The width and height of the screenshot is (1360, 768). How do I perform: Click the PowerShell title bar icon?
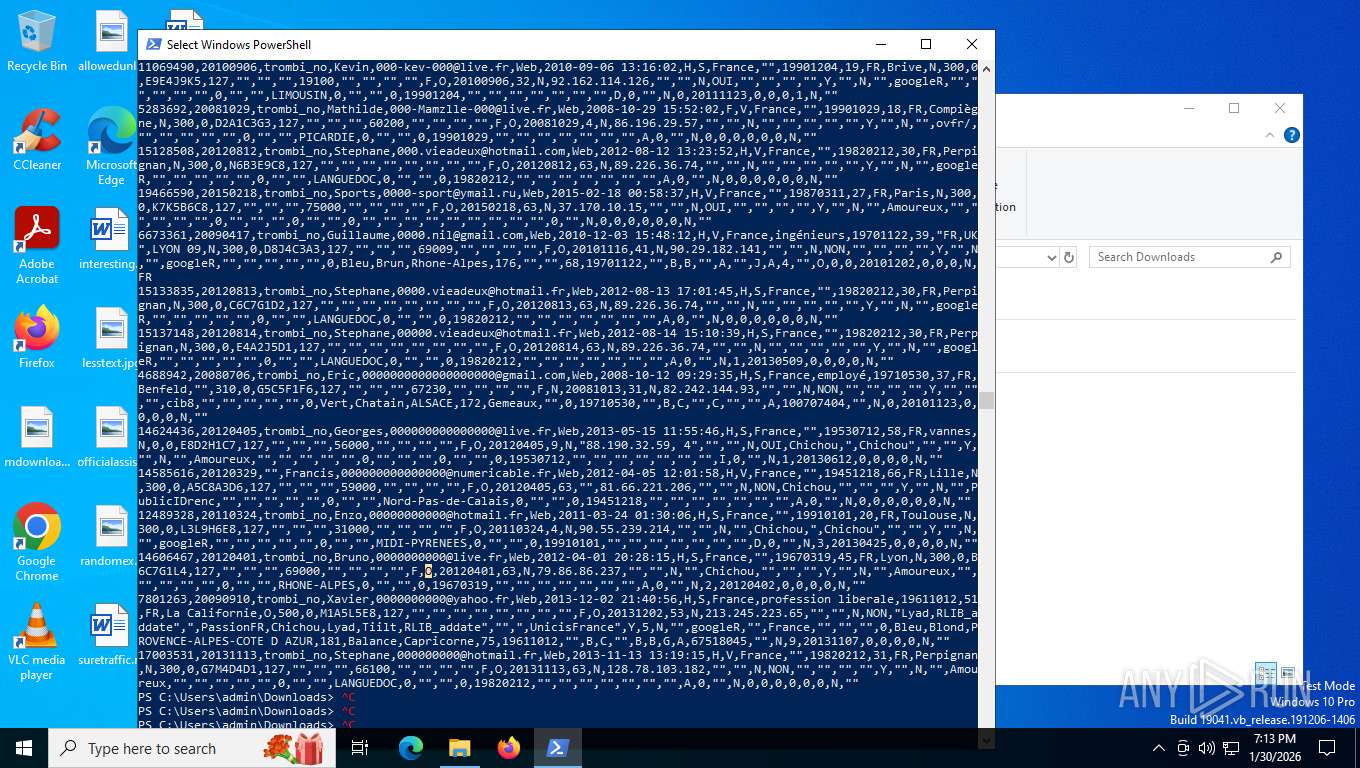coord(154,44)
